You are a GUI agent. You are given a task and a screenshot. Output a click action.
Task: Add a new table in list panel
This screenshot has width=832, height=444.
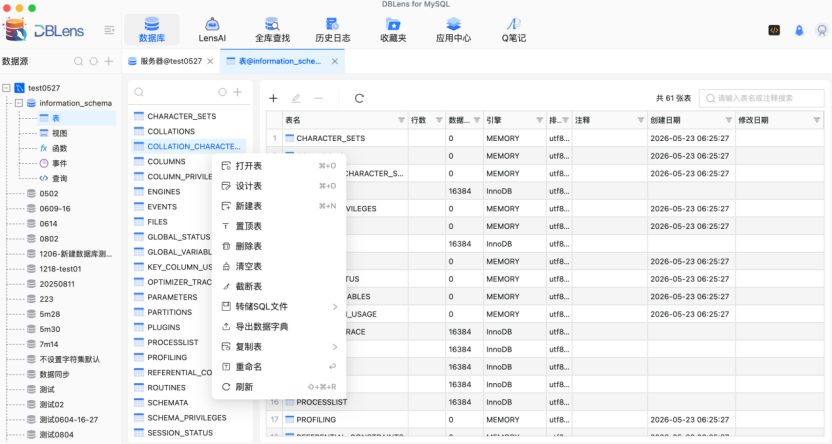[x=238, y=92]
